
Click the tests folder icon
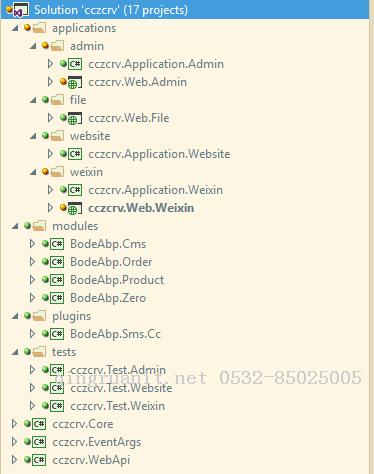(39, 352)
